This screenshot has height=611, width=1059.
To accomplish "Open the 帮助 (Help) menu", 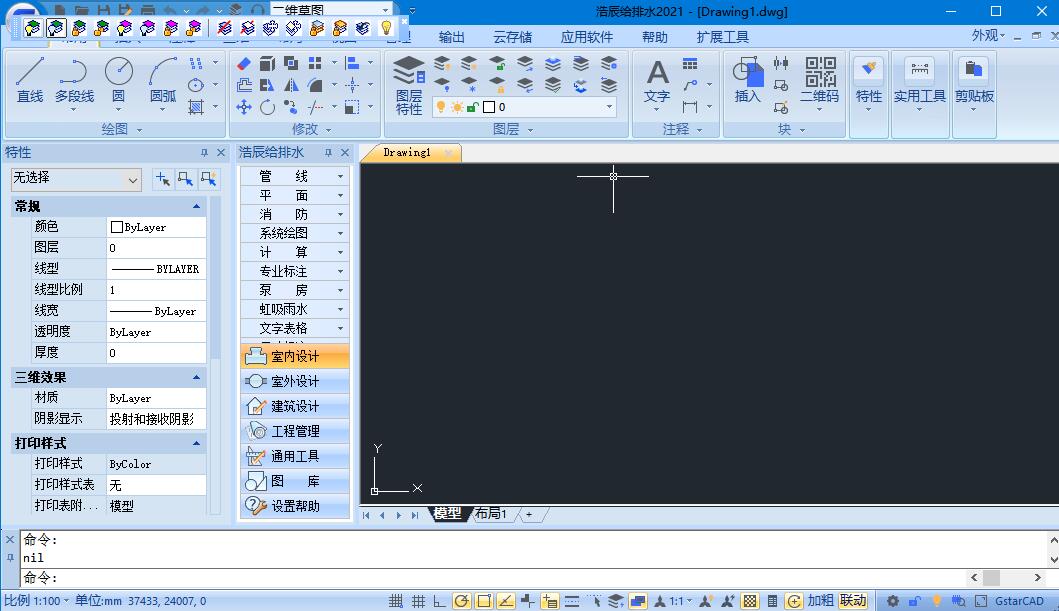I will click(655, 36).
